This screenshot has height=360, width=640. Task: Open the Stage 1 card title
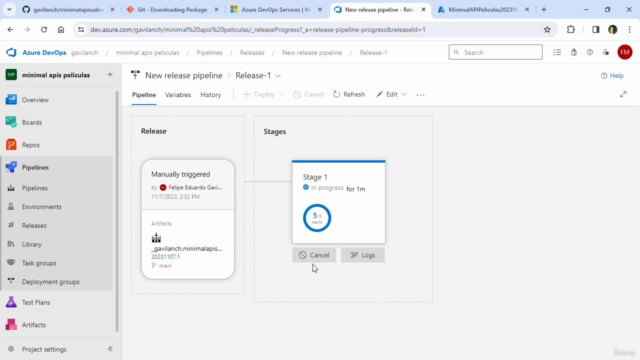point(315,177)
